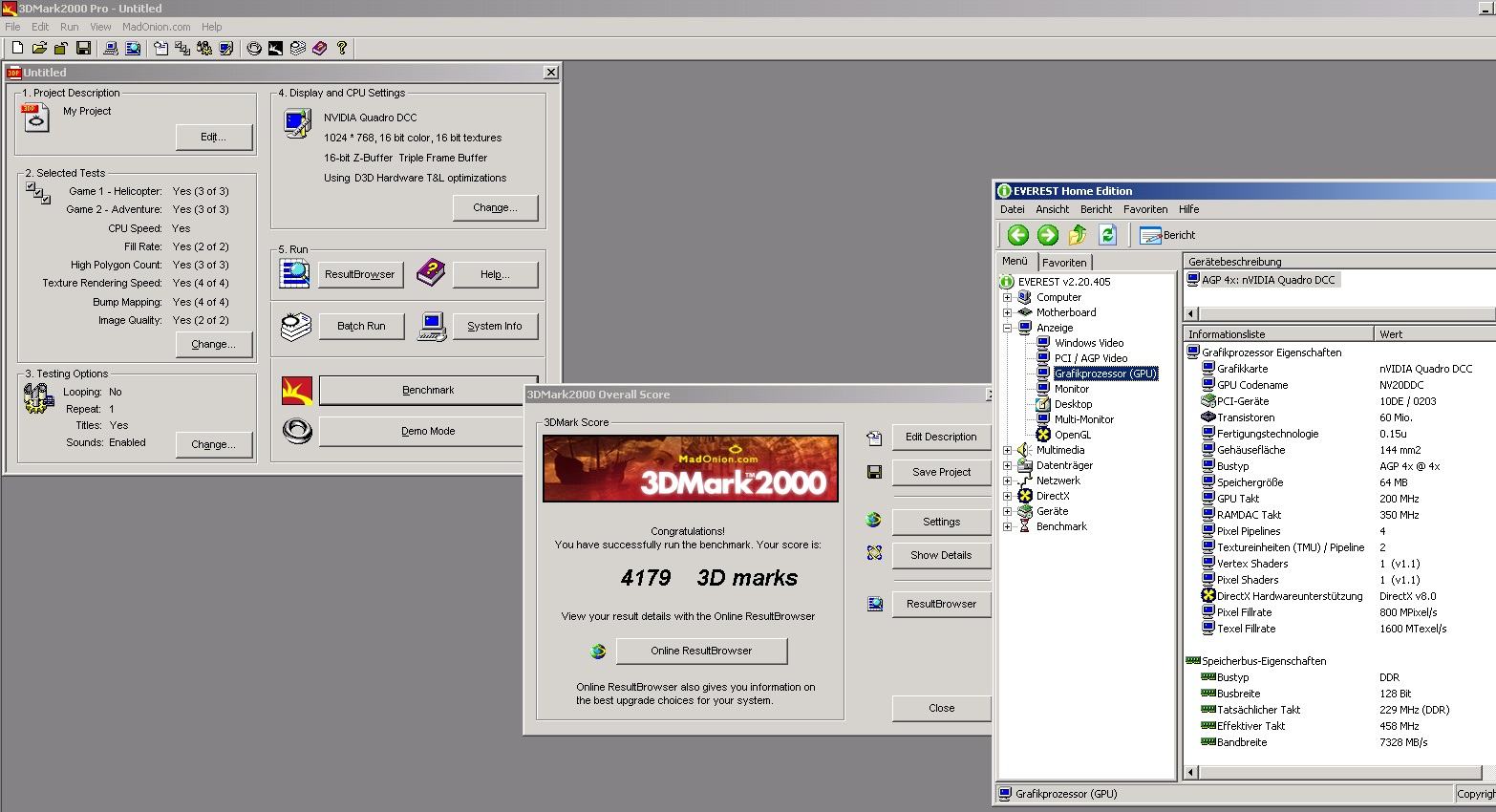The height and width of the screenshot is (812, 1496).
Task: Click the Batch Run stack toolbar icon
Action: tap(298, 48)
